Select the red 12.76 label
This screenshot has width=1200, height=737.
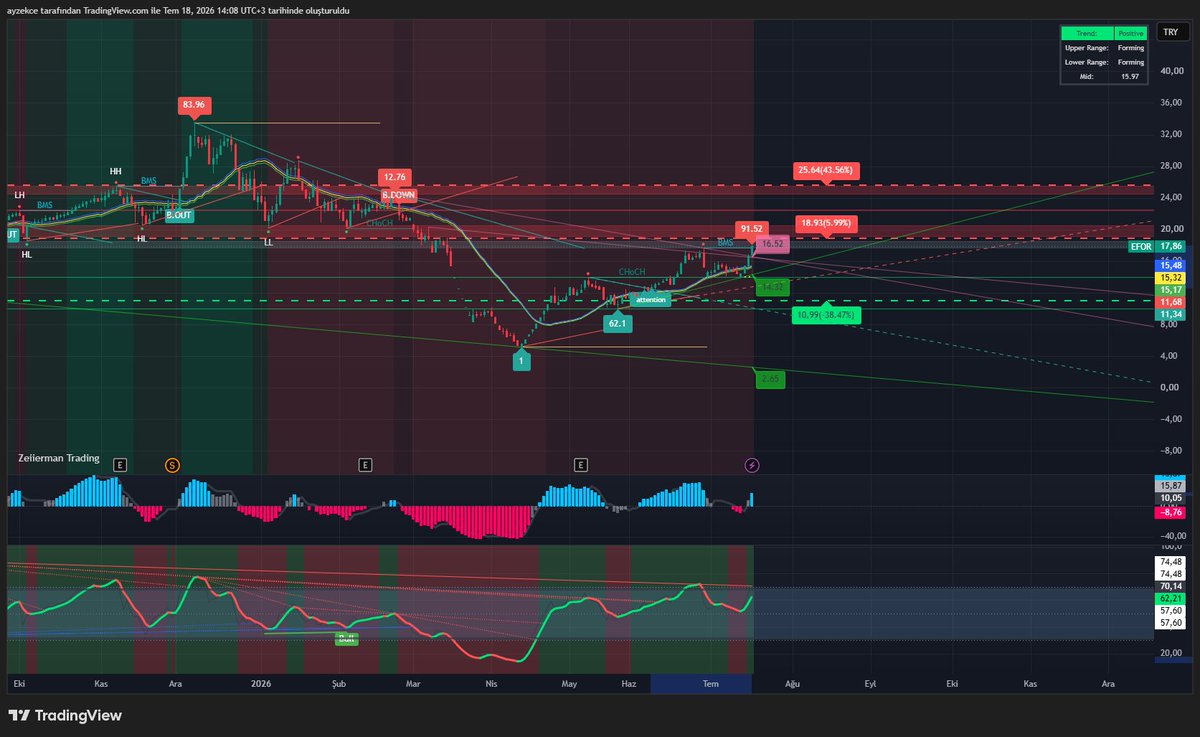click(x=395, y=177)
